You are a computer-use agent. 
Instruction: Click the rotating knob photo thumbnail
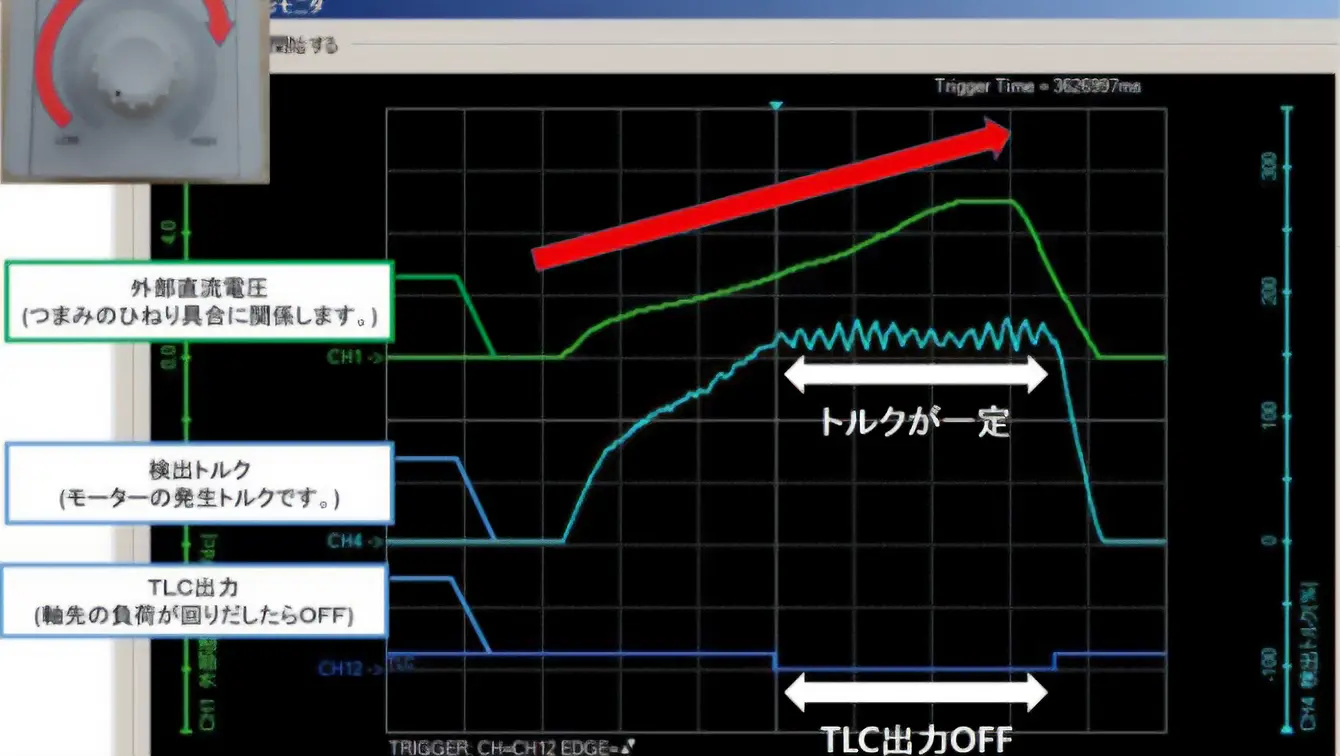click(x=135, y=91)
